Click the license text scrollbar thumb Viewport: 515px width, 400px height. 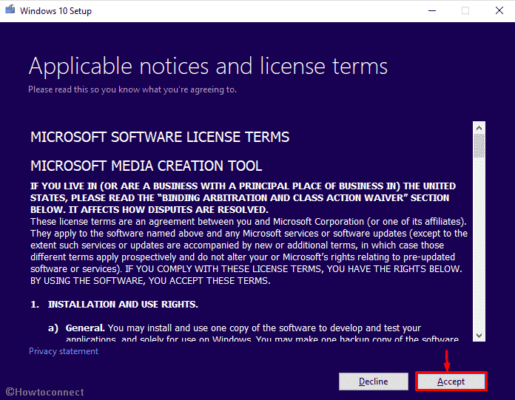[479, 146]
